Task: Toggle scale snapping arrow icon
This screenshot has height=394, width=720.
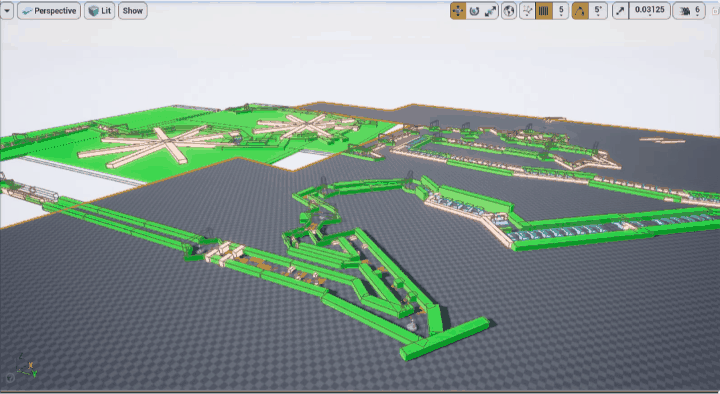Action: pos(620,11)
